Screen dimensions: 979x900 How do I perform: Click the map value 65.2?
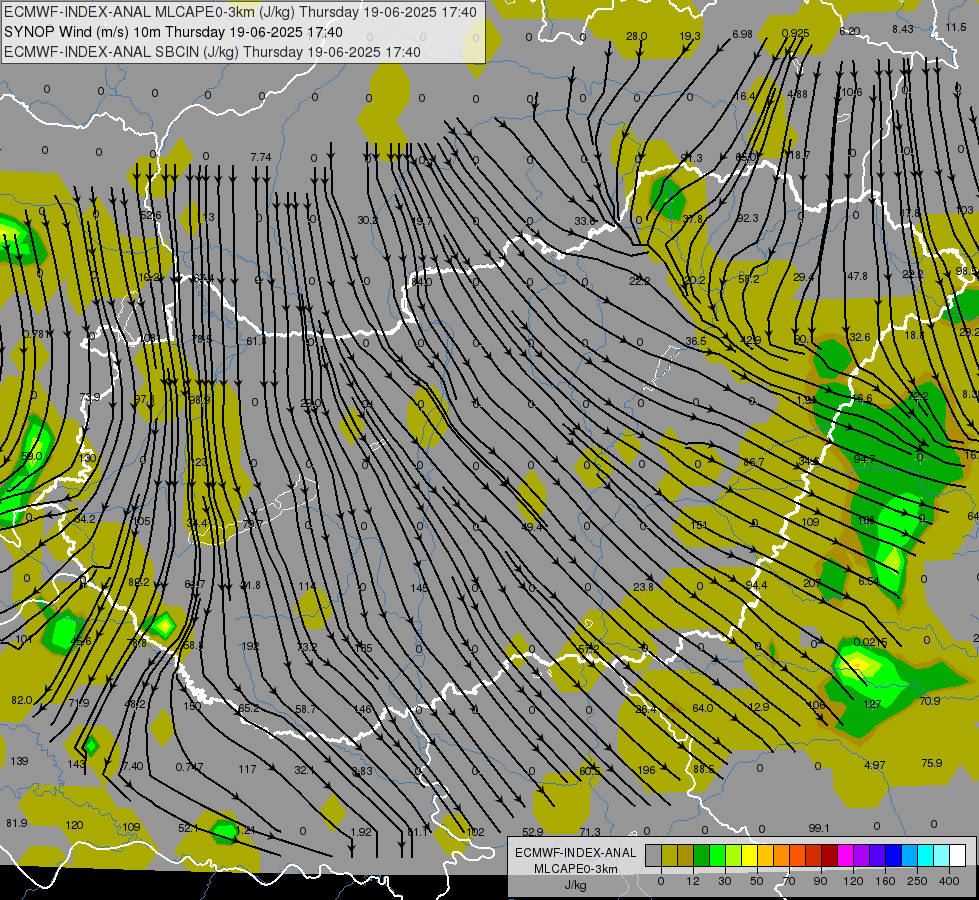pyautogui.click(x=248, y=708)
